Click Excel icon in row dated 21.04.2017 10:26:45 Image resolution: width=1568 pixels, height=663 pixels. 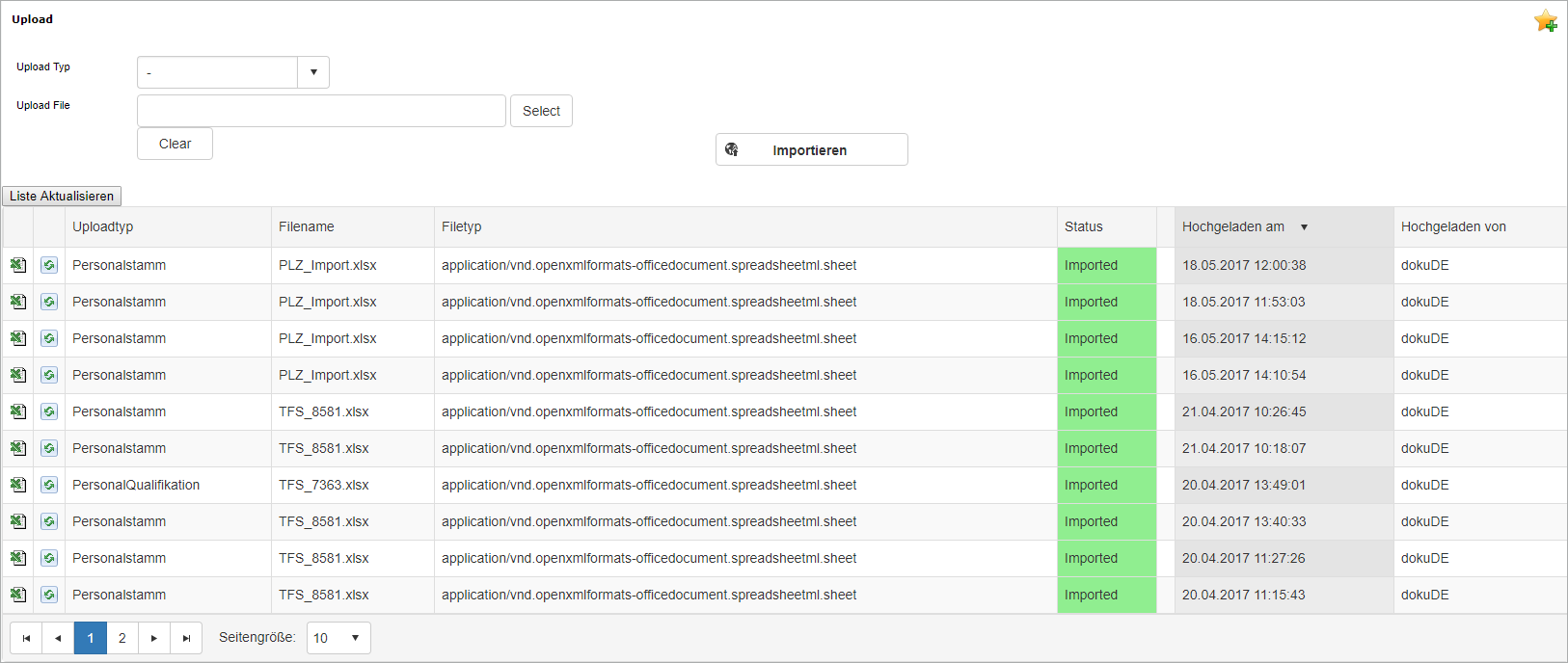[x=18, y=411]
